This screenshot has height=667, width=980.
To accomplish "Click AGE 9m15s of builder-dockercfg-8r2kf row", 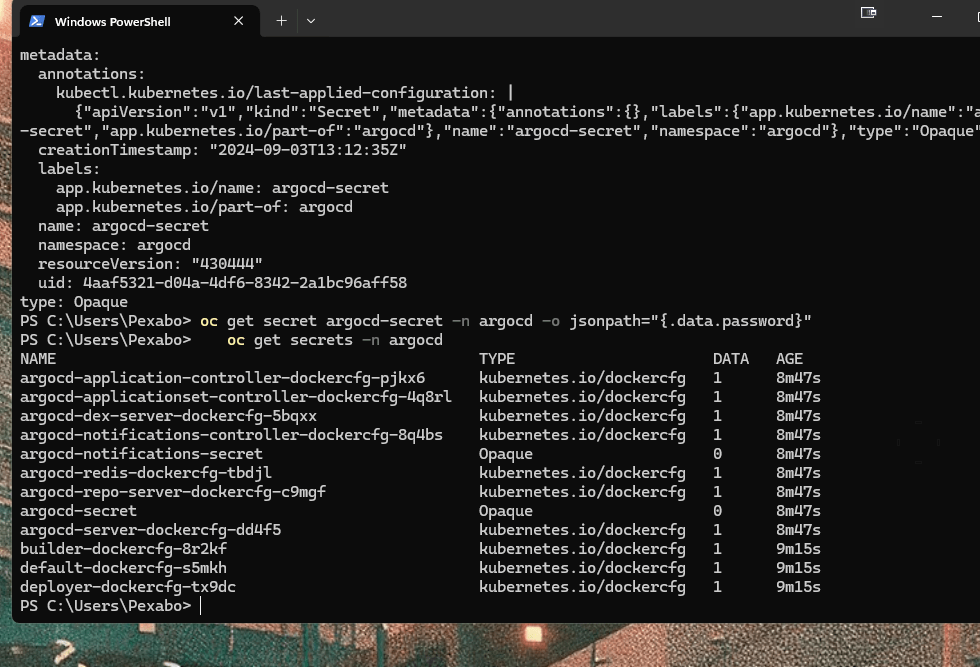I will (798, 549).
